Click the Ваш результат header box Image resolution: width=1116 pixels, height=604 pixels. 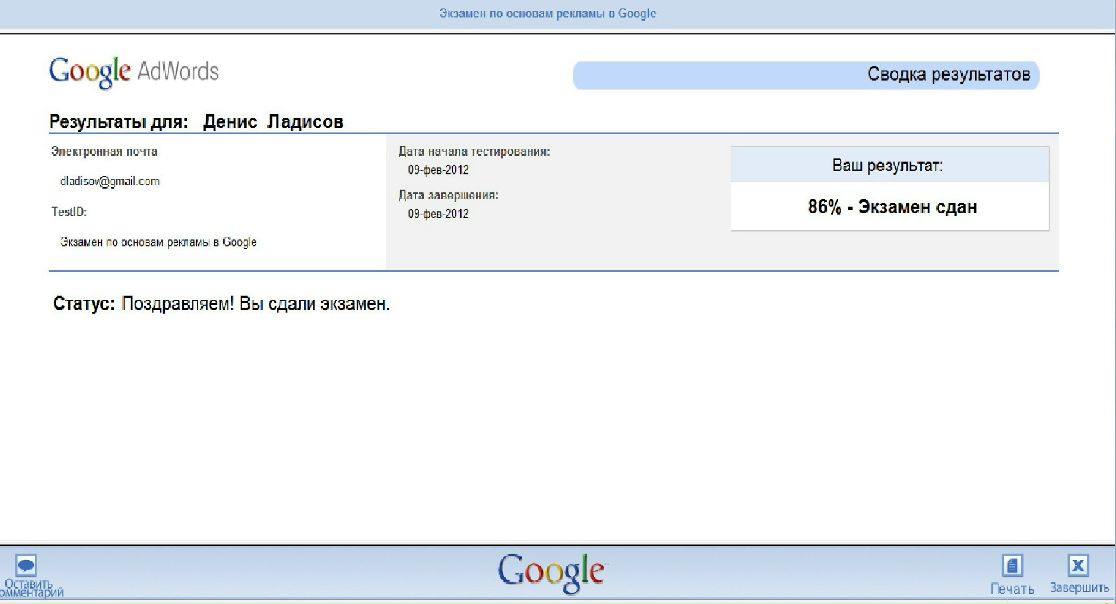point(889,164)
